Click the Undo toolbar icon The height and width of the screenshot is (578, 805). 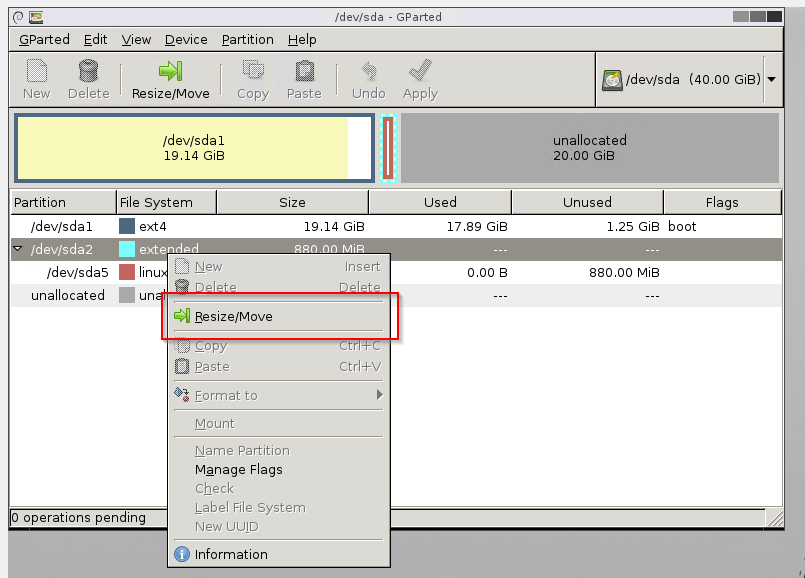(x=369, y=71)
